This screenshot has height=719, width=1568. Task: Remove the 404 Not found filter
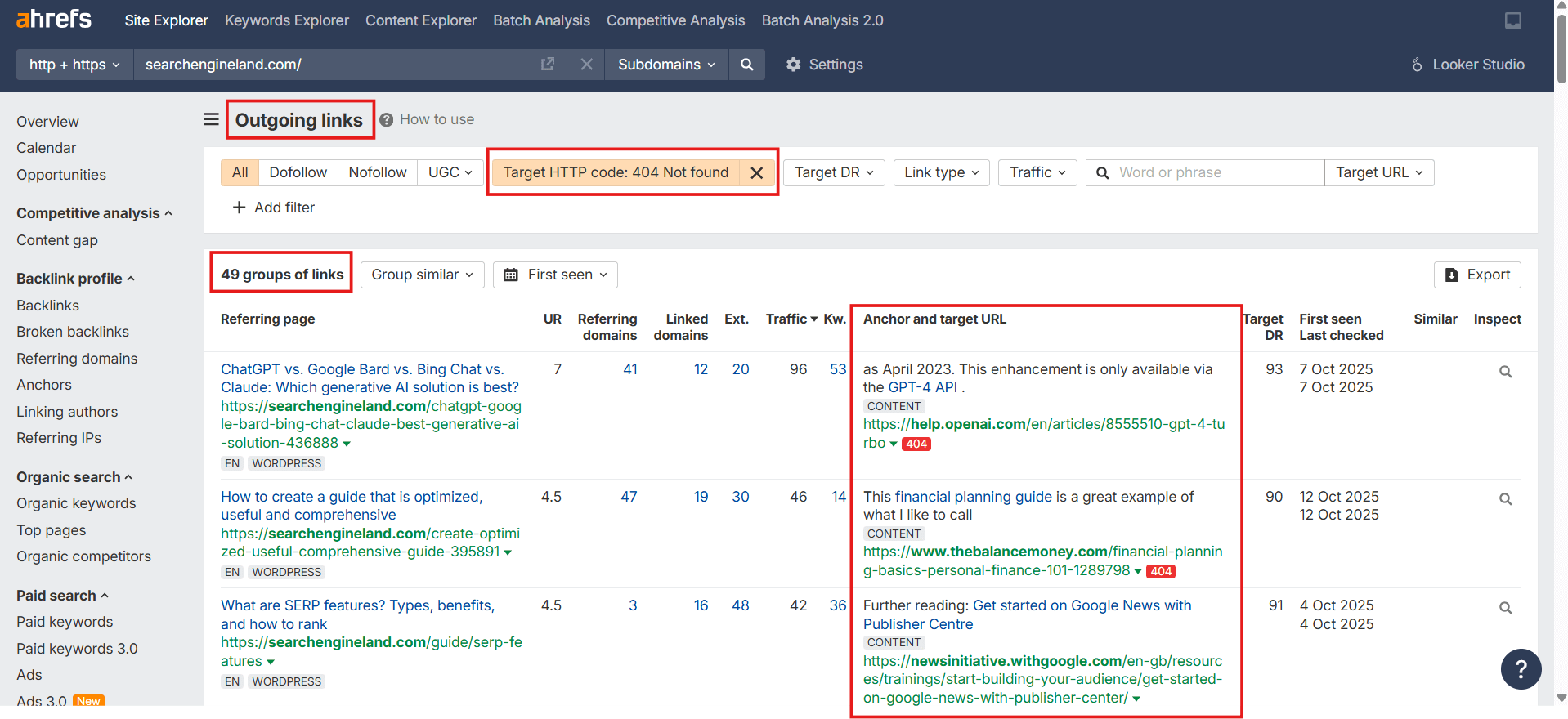coord(756,172)
